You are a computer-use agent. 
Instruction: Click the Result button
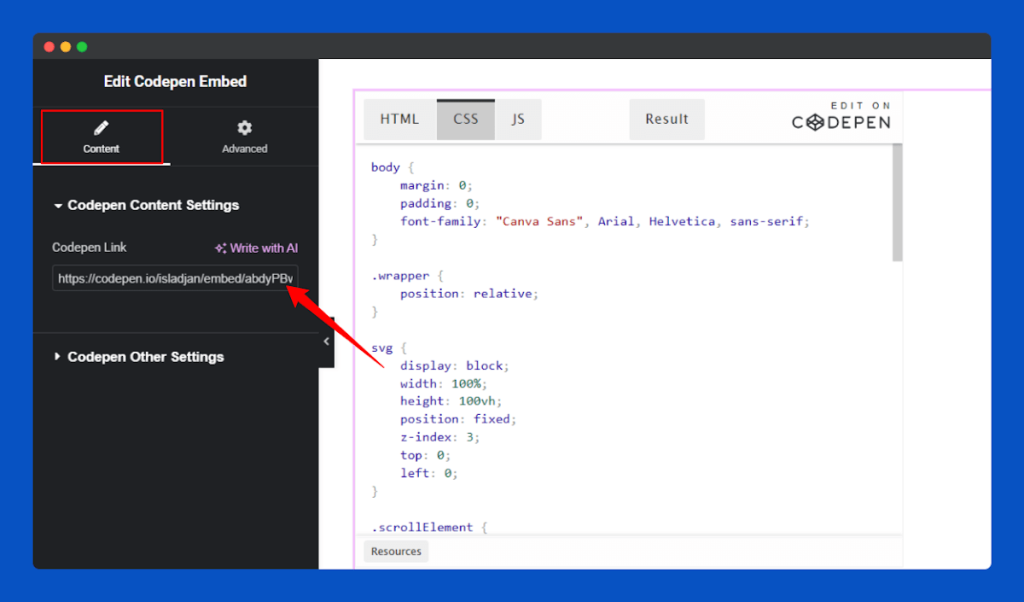click(x=666, y=119)
